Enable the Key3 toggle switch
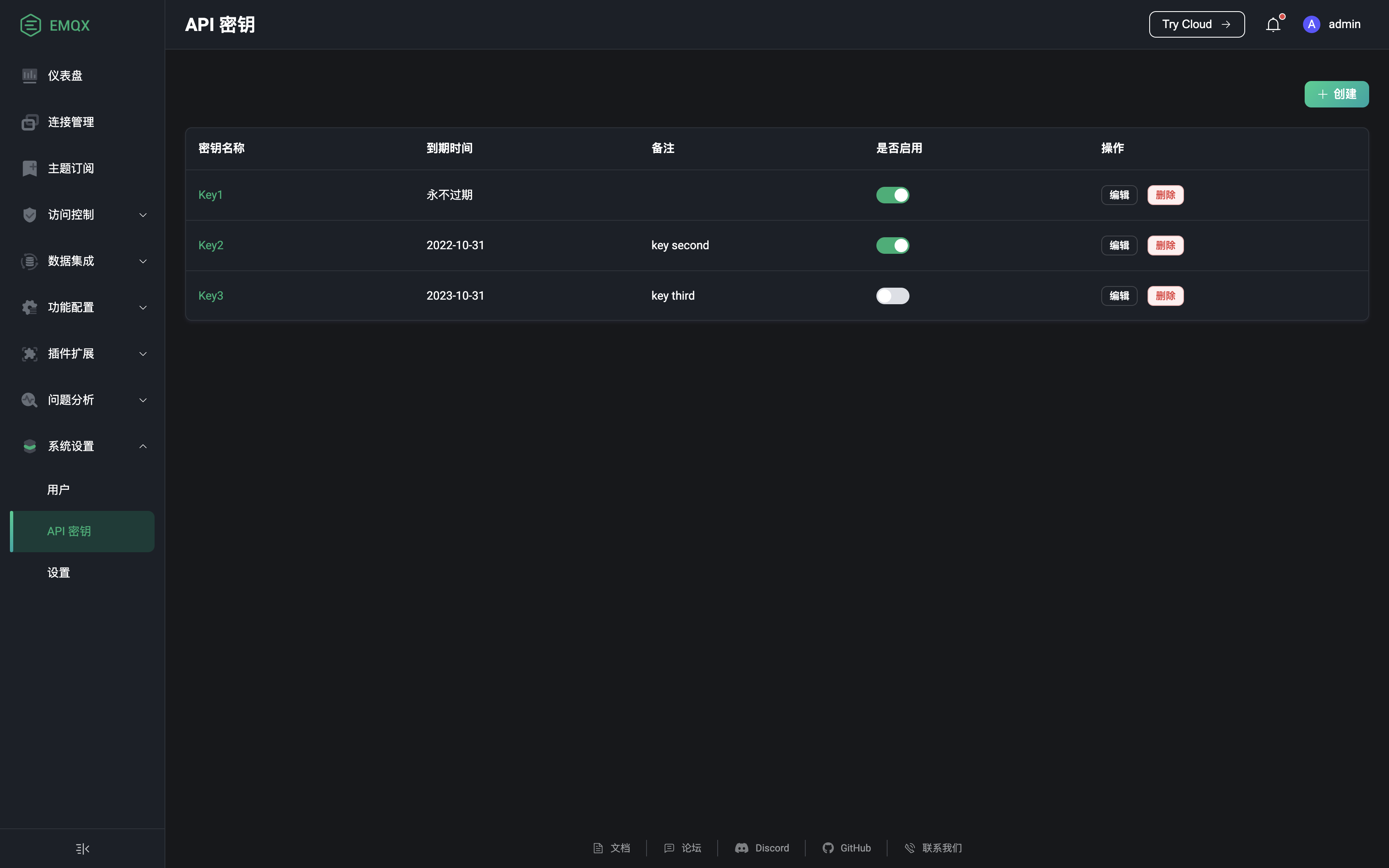 coord(893,296)
